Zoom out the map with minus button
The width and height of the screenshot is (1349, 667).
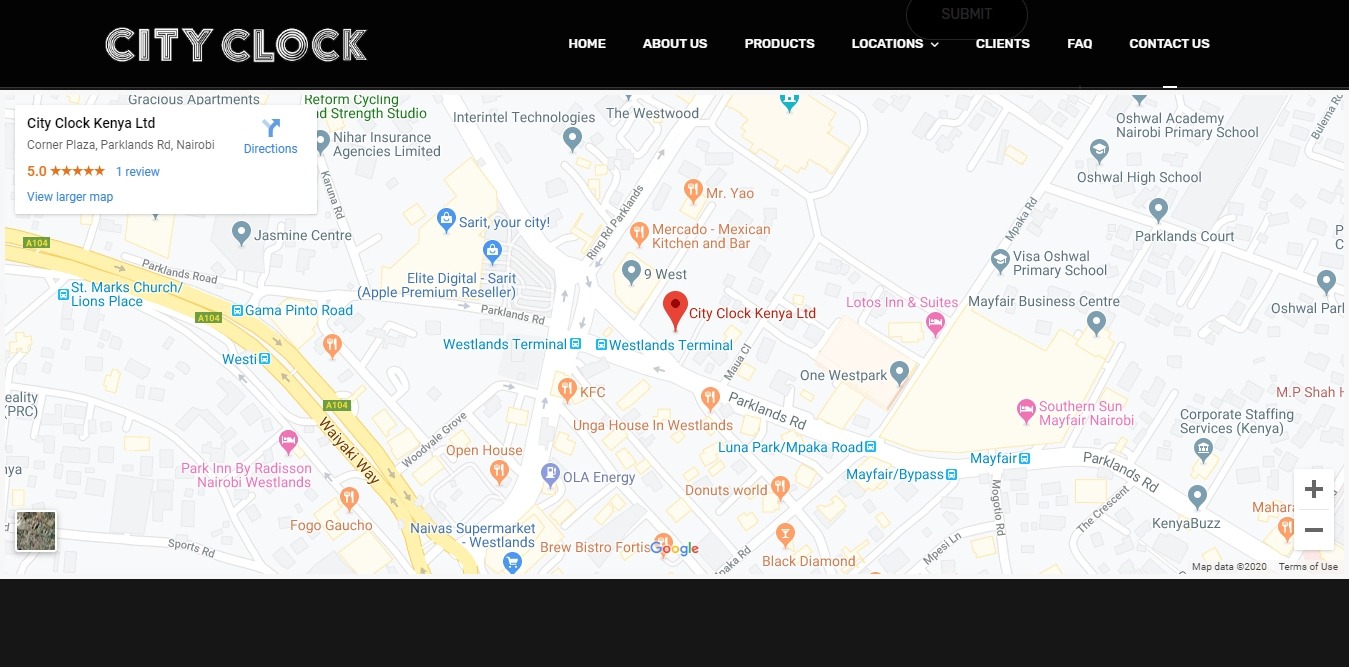[x=1313, y=530]
